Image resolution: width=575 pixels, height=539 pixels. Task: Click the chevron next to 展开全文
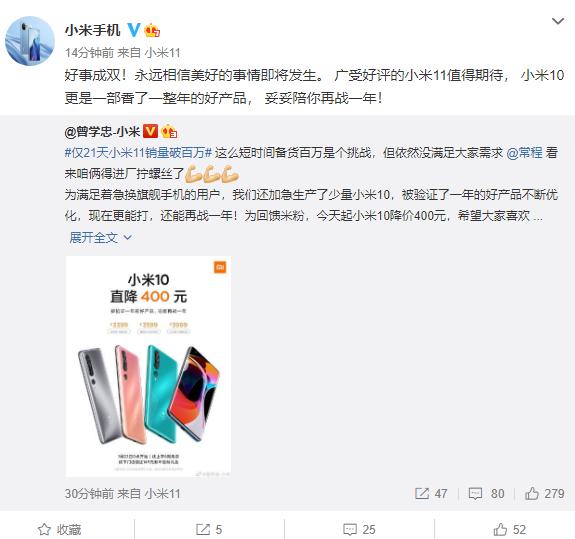coord(128,238)
